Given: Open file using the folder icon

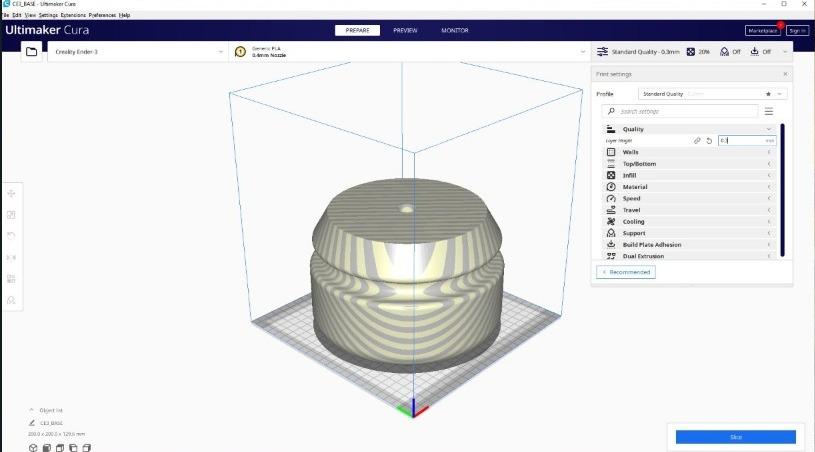Looking at the screenshot, I should (31, 51).
